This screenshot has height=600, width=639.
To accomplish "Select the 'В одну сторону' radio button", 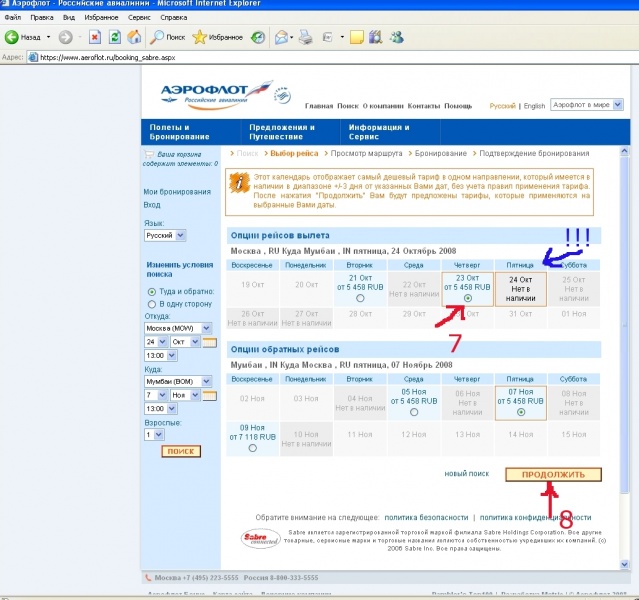I will [151, 303].
